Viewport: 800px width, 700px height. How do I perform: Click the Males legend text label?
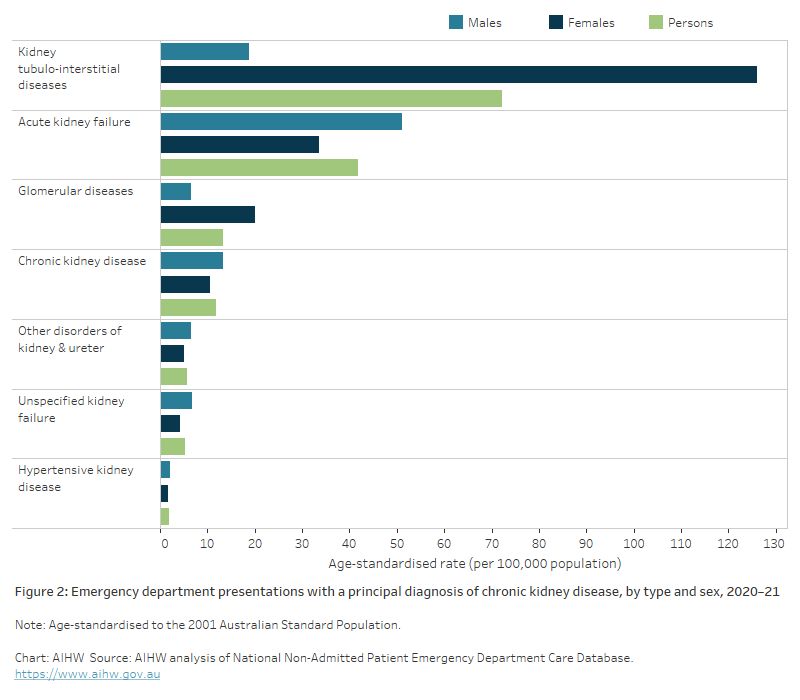click(x=484, y=23)
